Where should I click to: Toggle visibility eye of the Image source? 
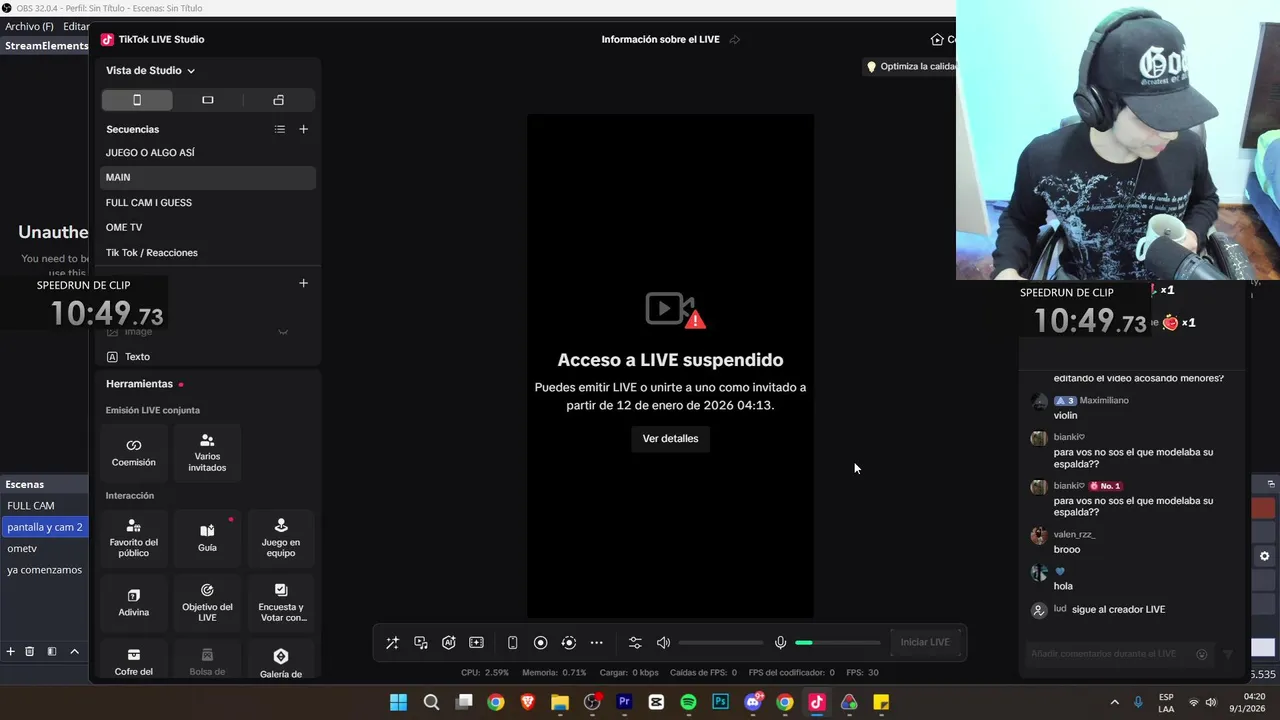coord(283,331)
